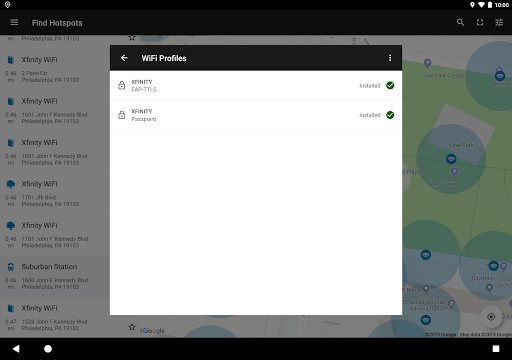This screenshot has height=360, width=512.
Task: Open the hamburger navigation menu
Action: [x=14, y=22]
